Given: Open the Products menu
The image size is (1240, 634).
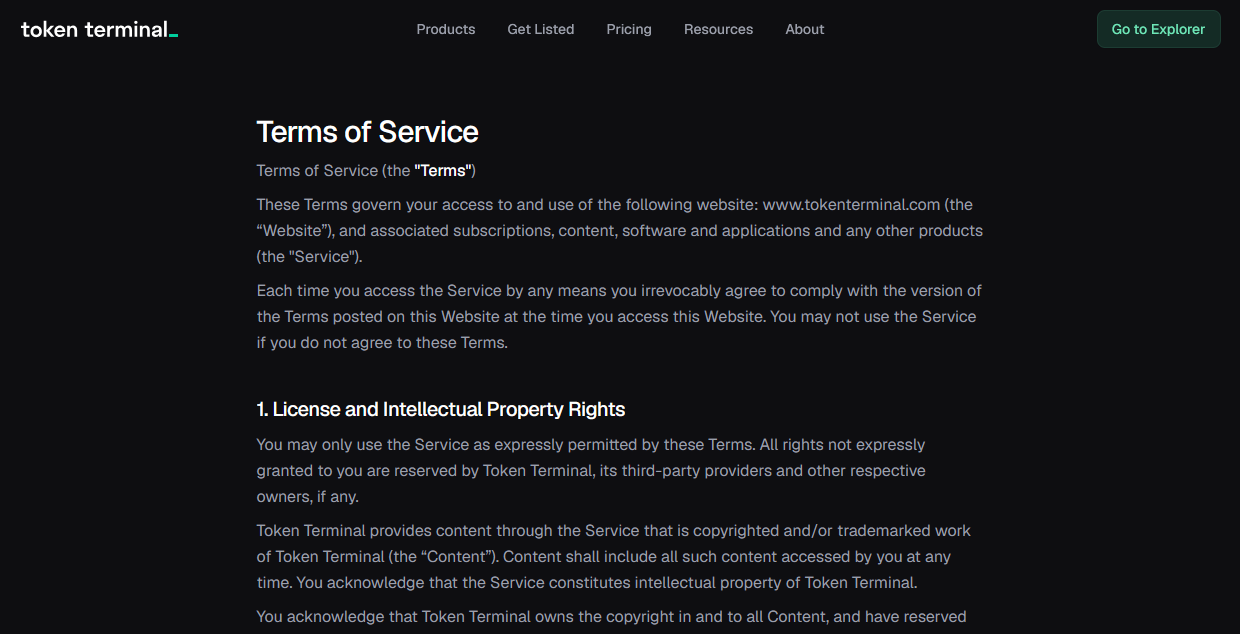Looking at the screenshot, I should click(446, 29).
